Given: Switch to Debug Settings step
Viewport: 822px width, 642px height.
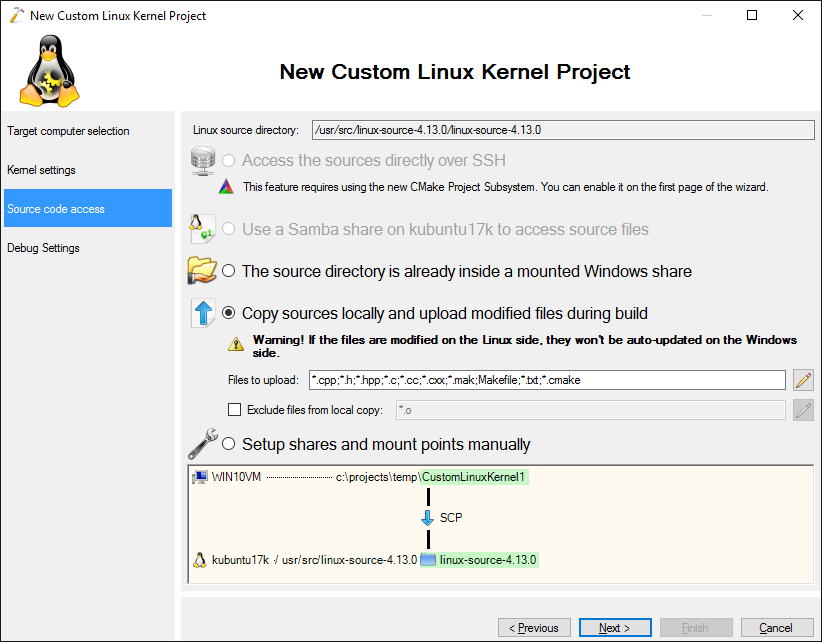Looking at the screenshot, I should pos(44,248).
